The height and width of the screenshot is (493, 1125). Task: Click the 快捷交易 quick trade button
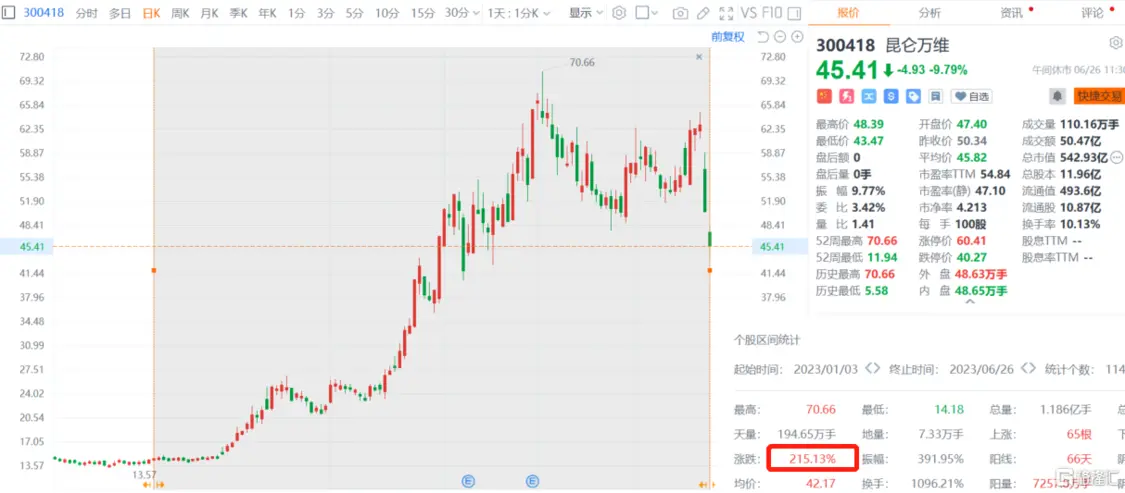click(x=1098, y=96)
